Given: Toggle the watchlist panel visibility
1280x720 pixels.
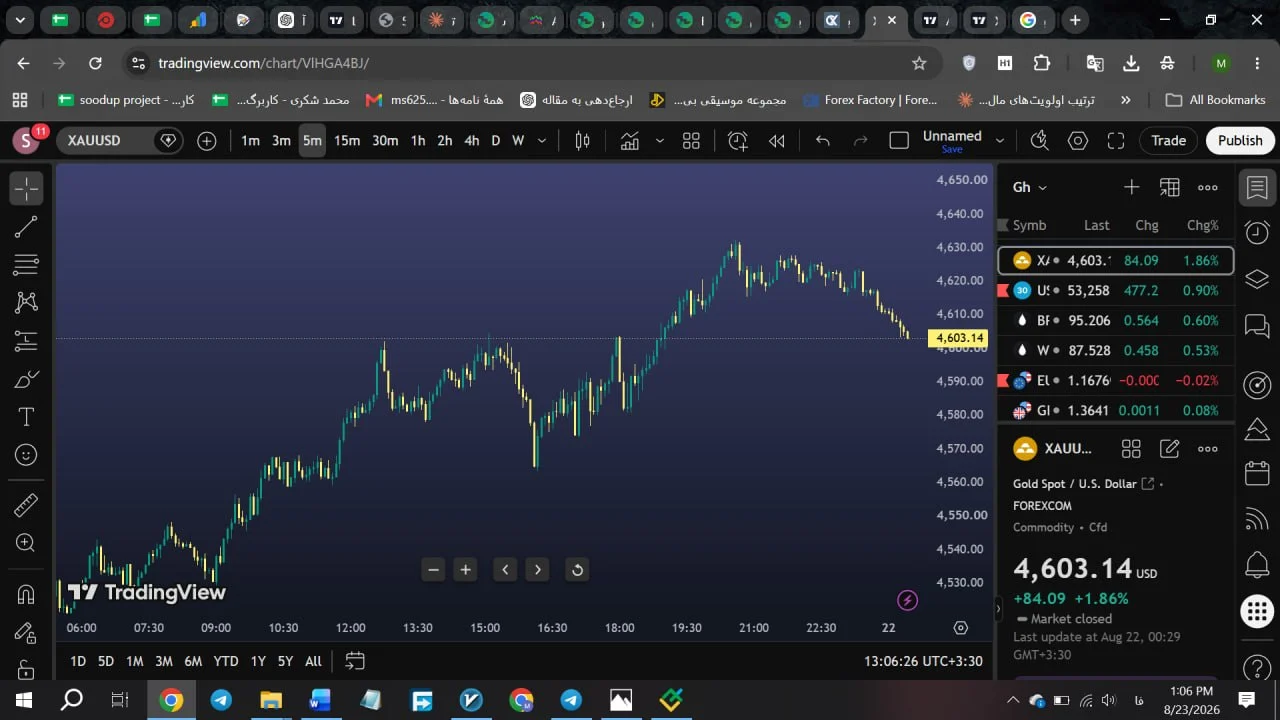Looking at the screenshot, I should [x=1257, y=187].
